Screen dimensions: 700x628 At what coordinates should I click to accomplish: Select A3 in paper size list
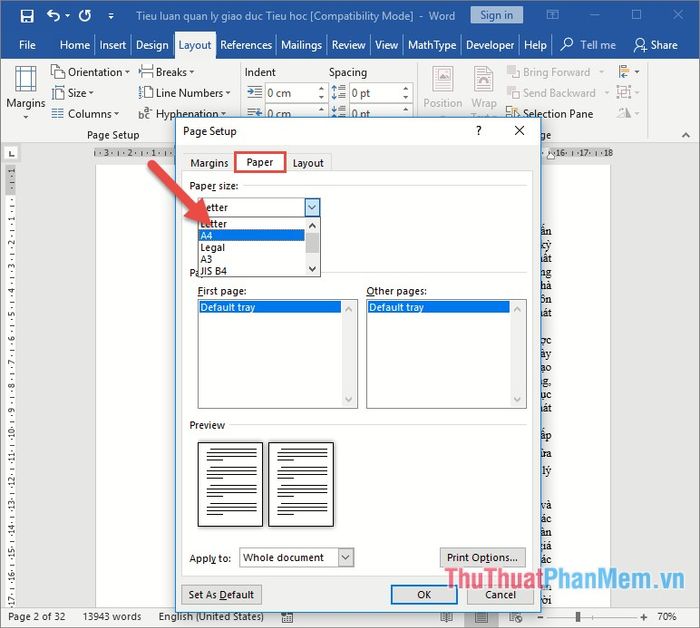point(251,259)
